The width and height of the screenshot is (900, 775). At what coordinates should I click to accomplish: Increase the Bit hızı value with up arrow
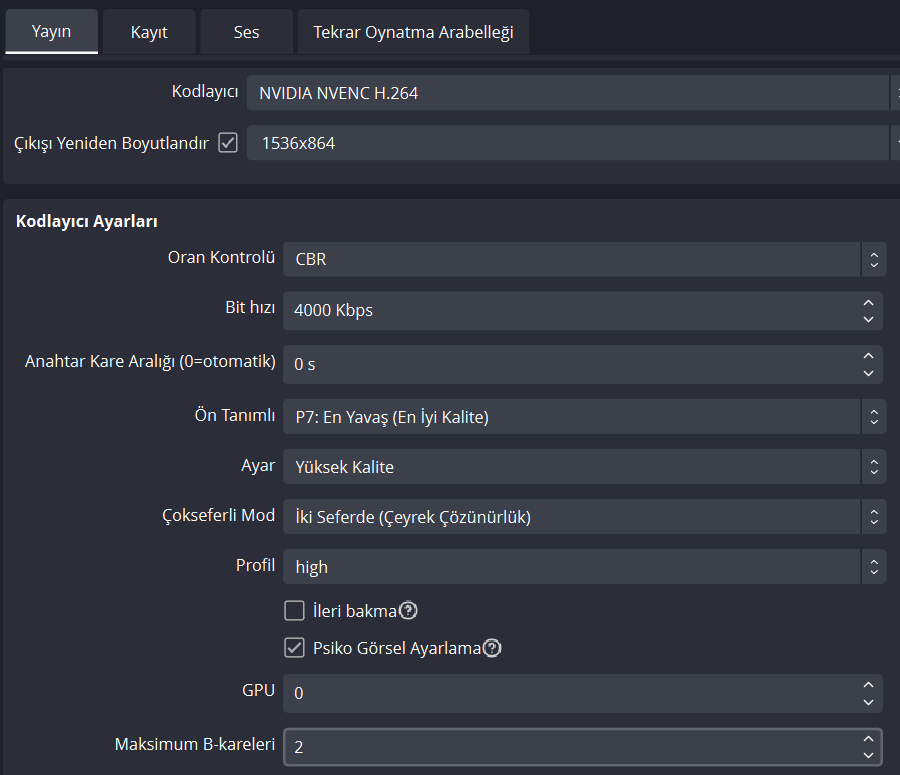(868, 302)
